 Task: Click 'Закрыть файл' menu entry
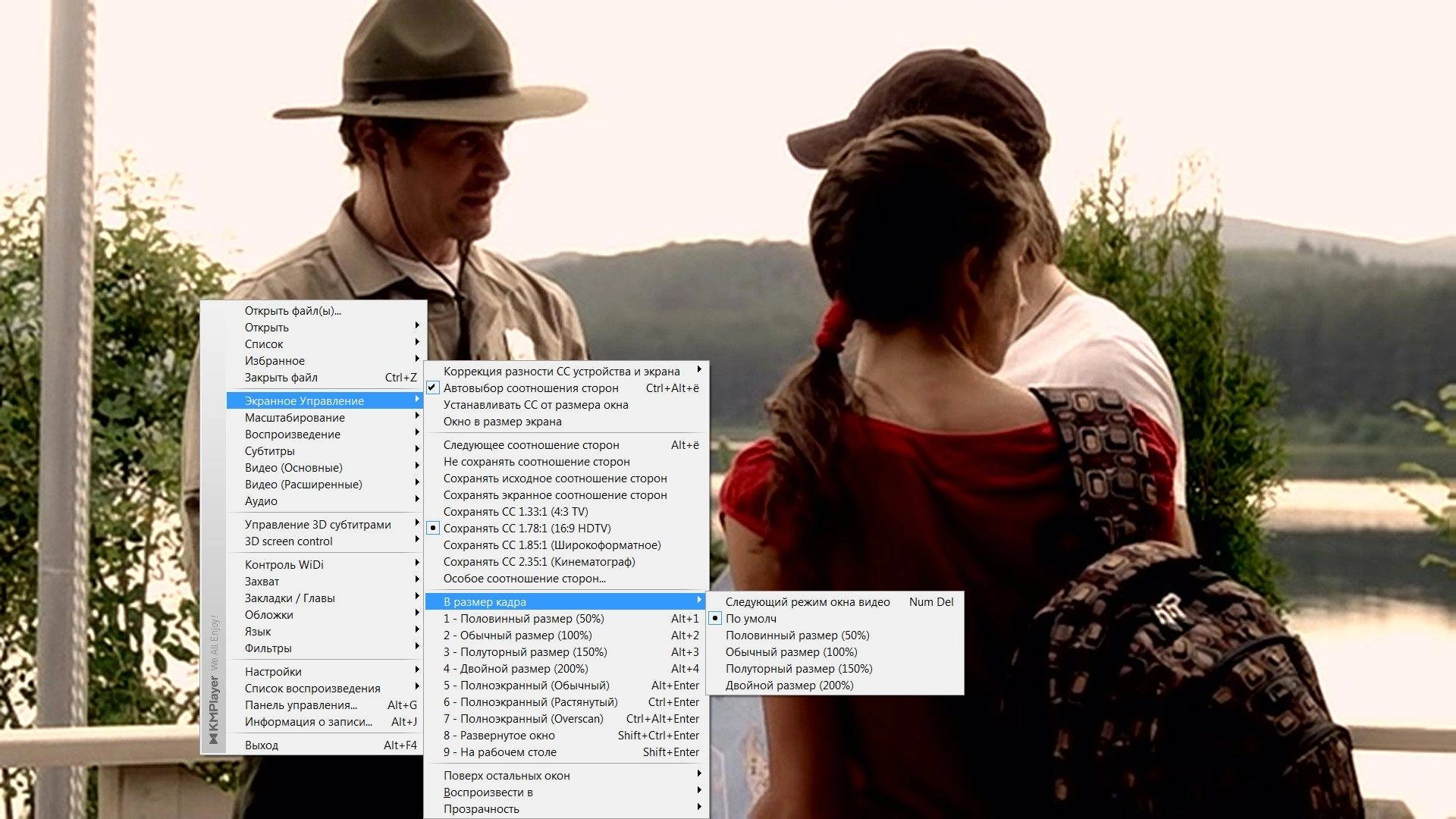[x=325, y=377]
